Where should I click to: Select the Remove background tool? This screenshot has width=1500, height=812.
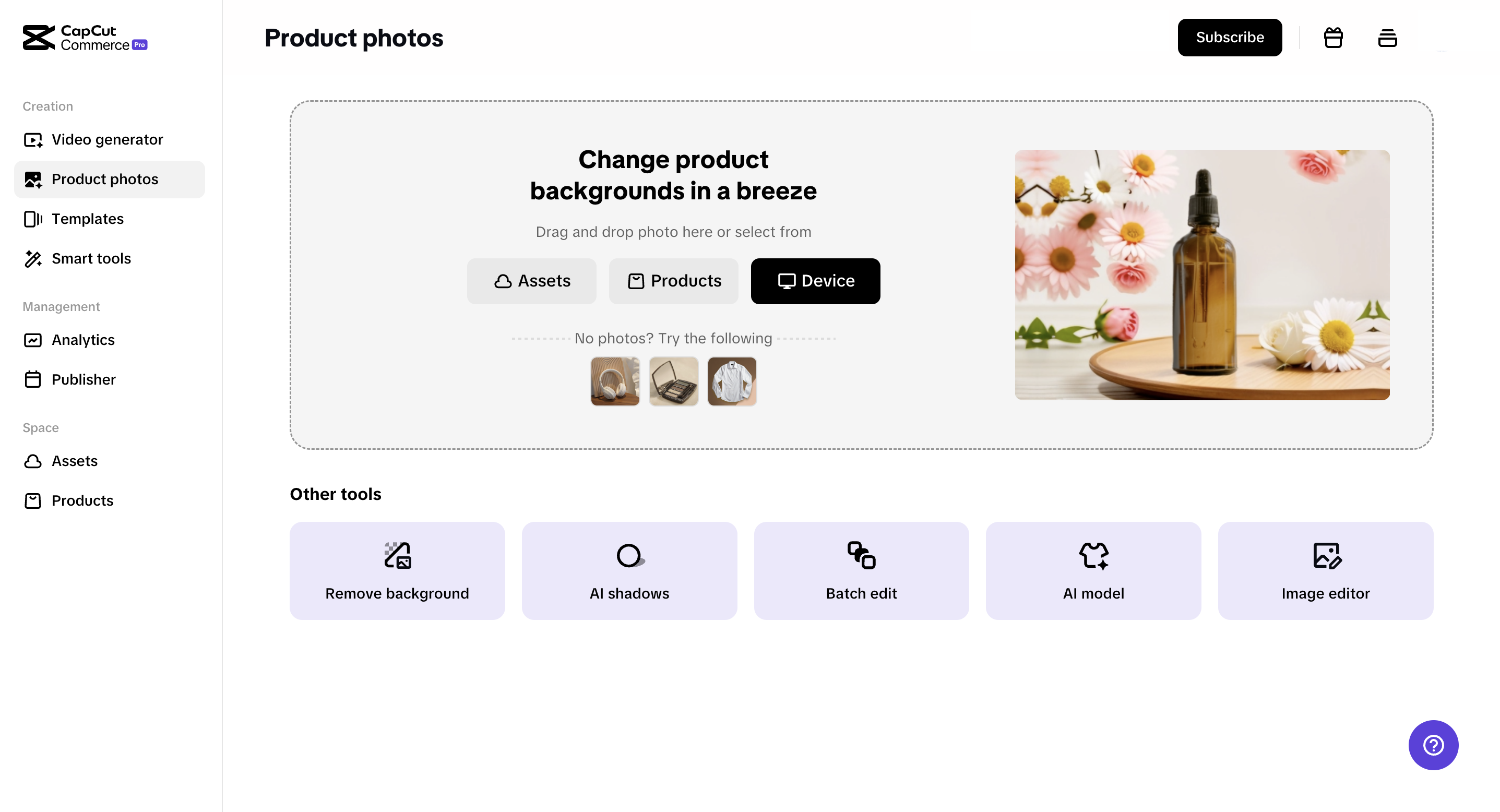click(397, 570)
